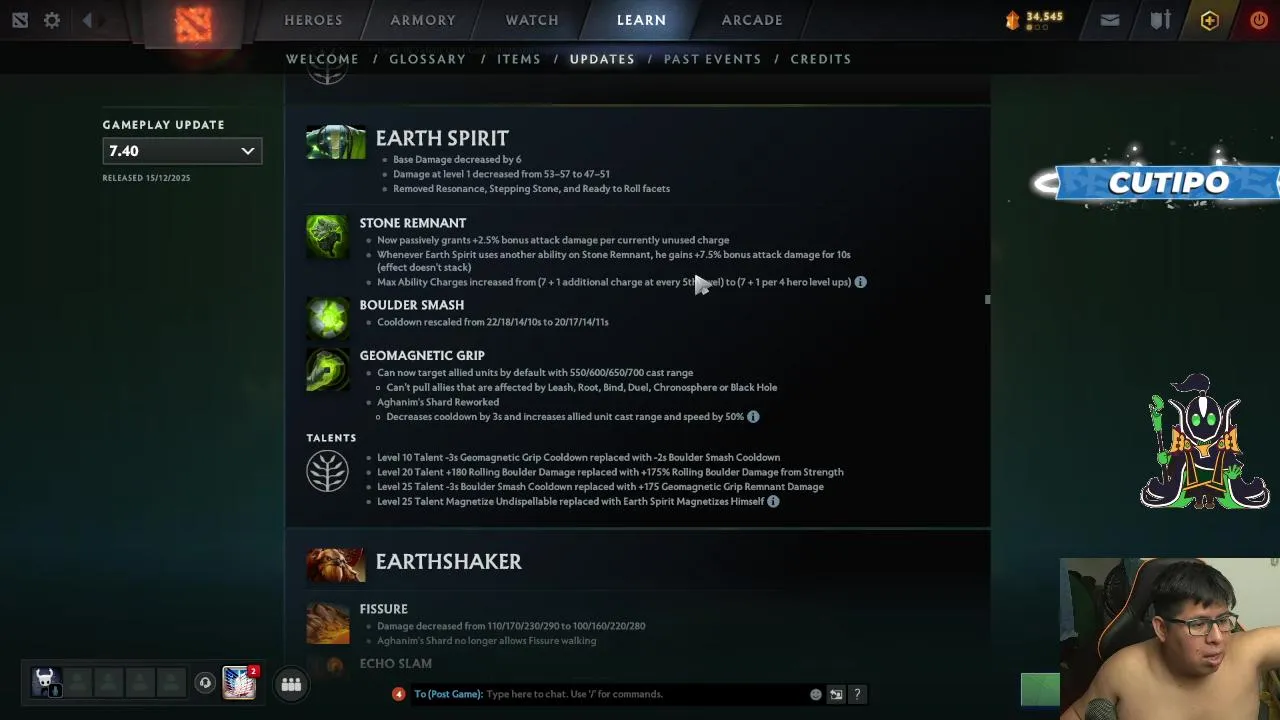Click the chat help question mark
The width and height of the screenshot is (1280, 720).
pyautogui.click(x=857, y=694)
